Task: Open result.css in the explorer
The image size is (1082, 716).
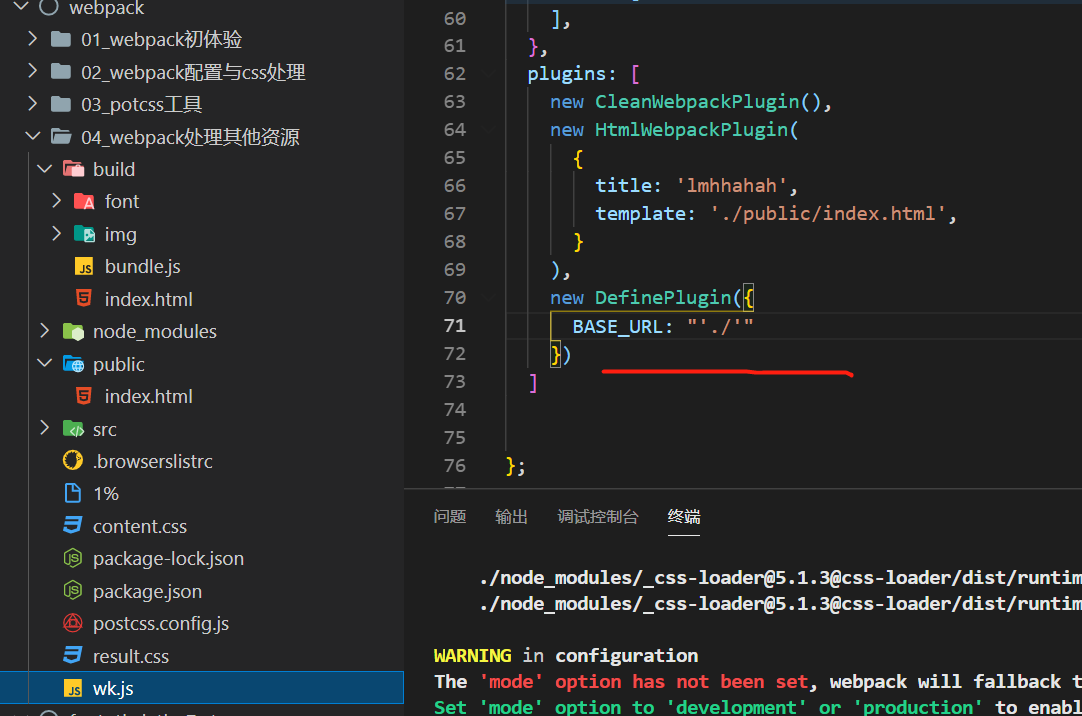Action: click(x=131, y=656)
